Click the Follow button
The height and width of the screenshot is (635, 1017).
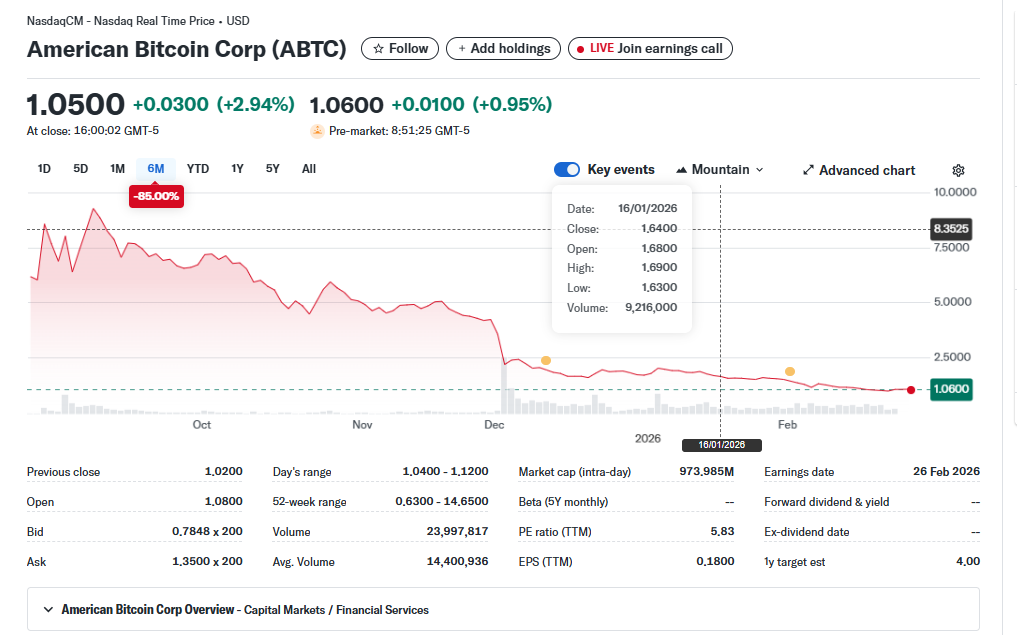[x=399, y=48]
